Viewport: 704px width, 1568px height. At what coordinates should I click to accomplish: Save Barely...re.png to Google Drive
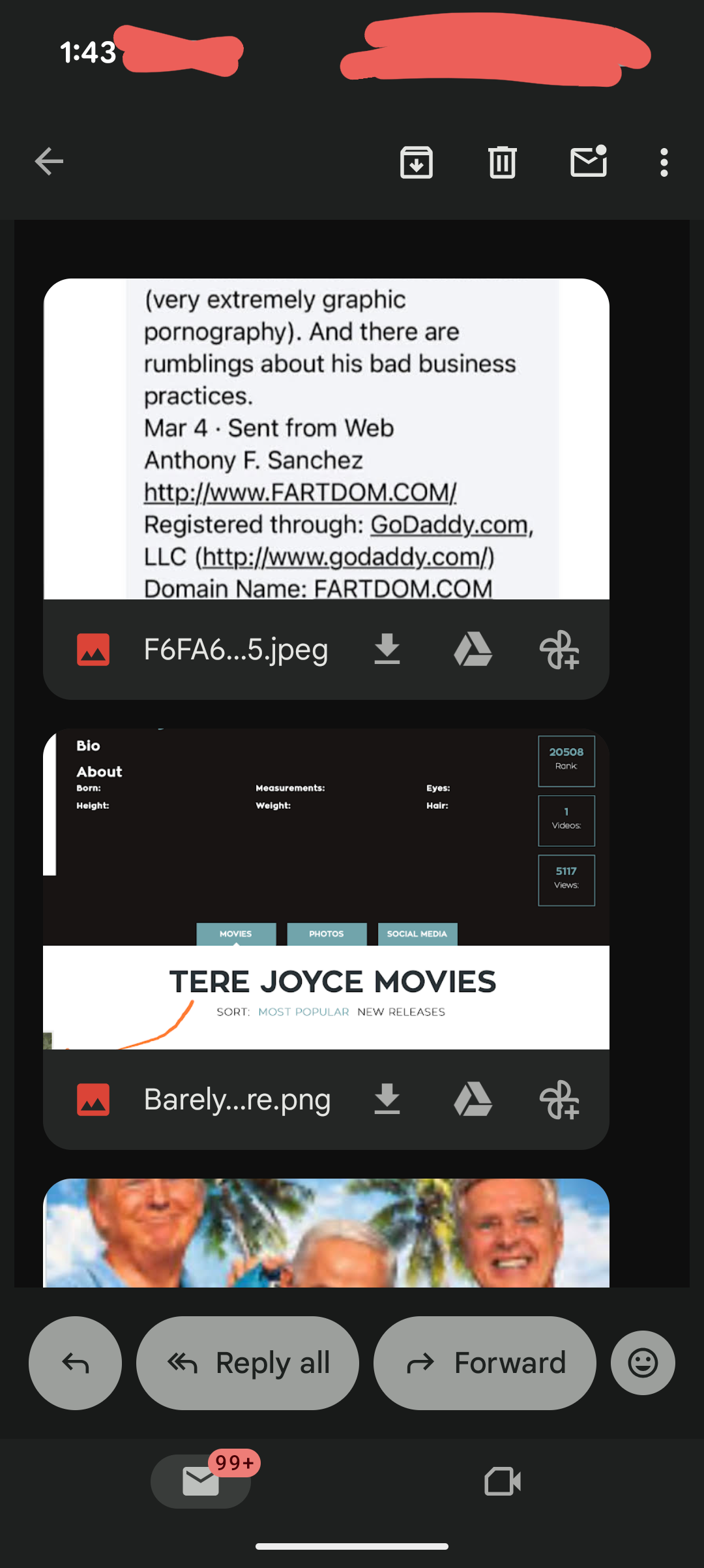click(x=473, y=1100)
